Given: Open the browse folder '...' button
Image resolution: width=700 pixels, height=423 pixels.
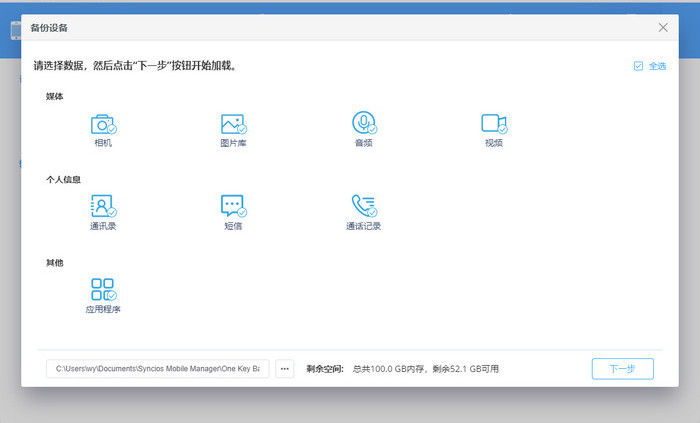Looking at the screenshot, I should (285, 369).
